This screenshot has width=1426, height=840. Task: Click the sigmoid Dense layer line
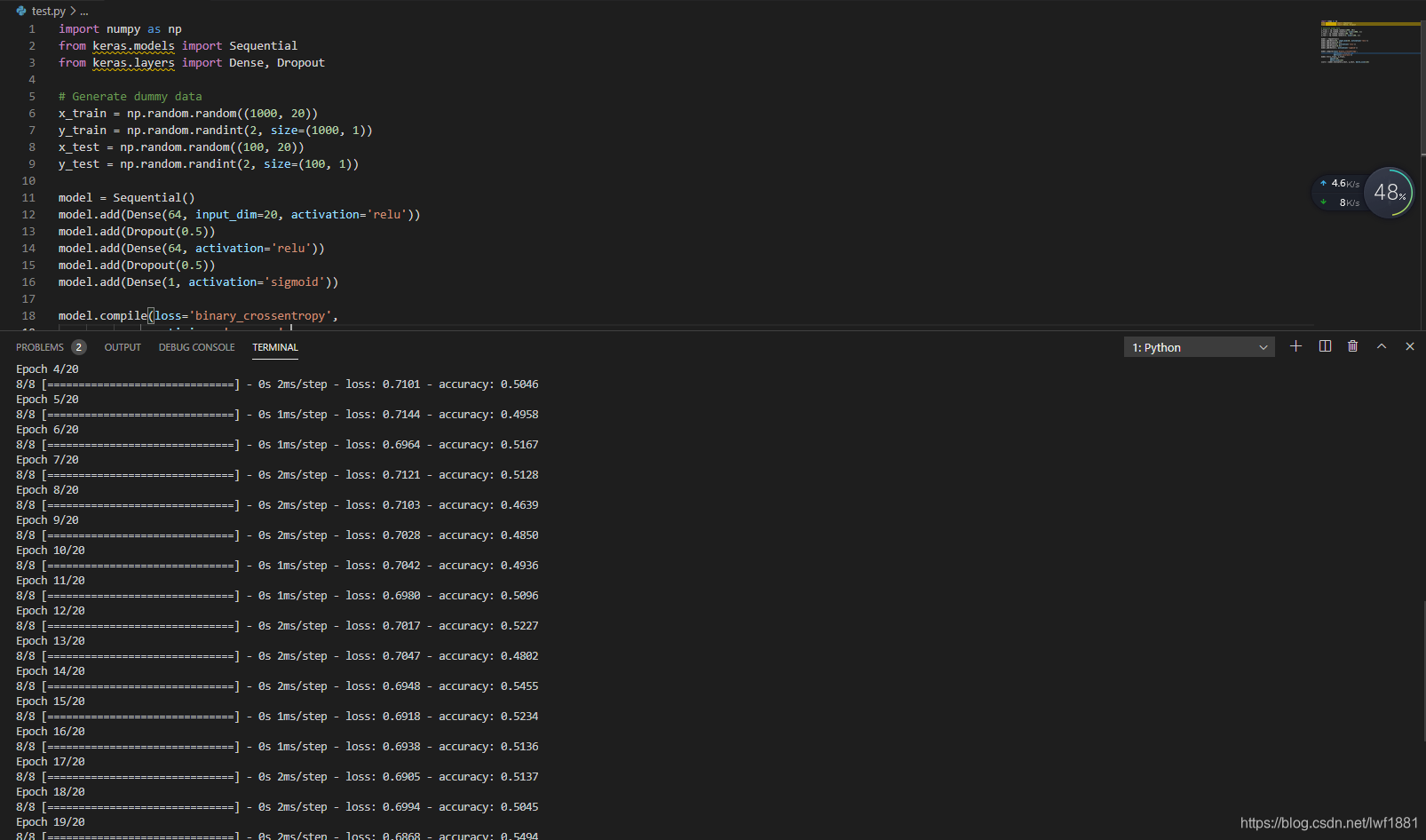point(198,281)
